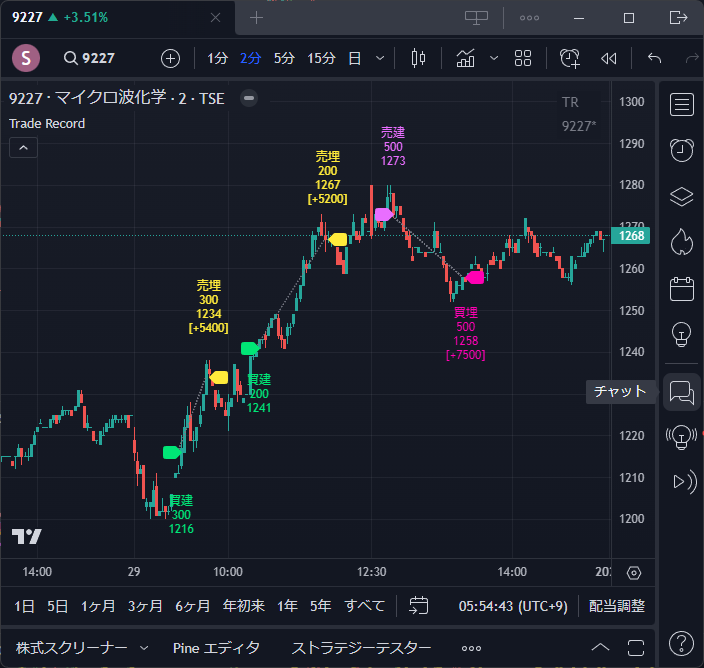Set date range to 5日

(57, 606)
